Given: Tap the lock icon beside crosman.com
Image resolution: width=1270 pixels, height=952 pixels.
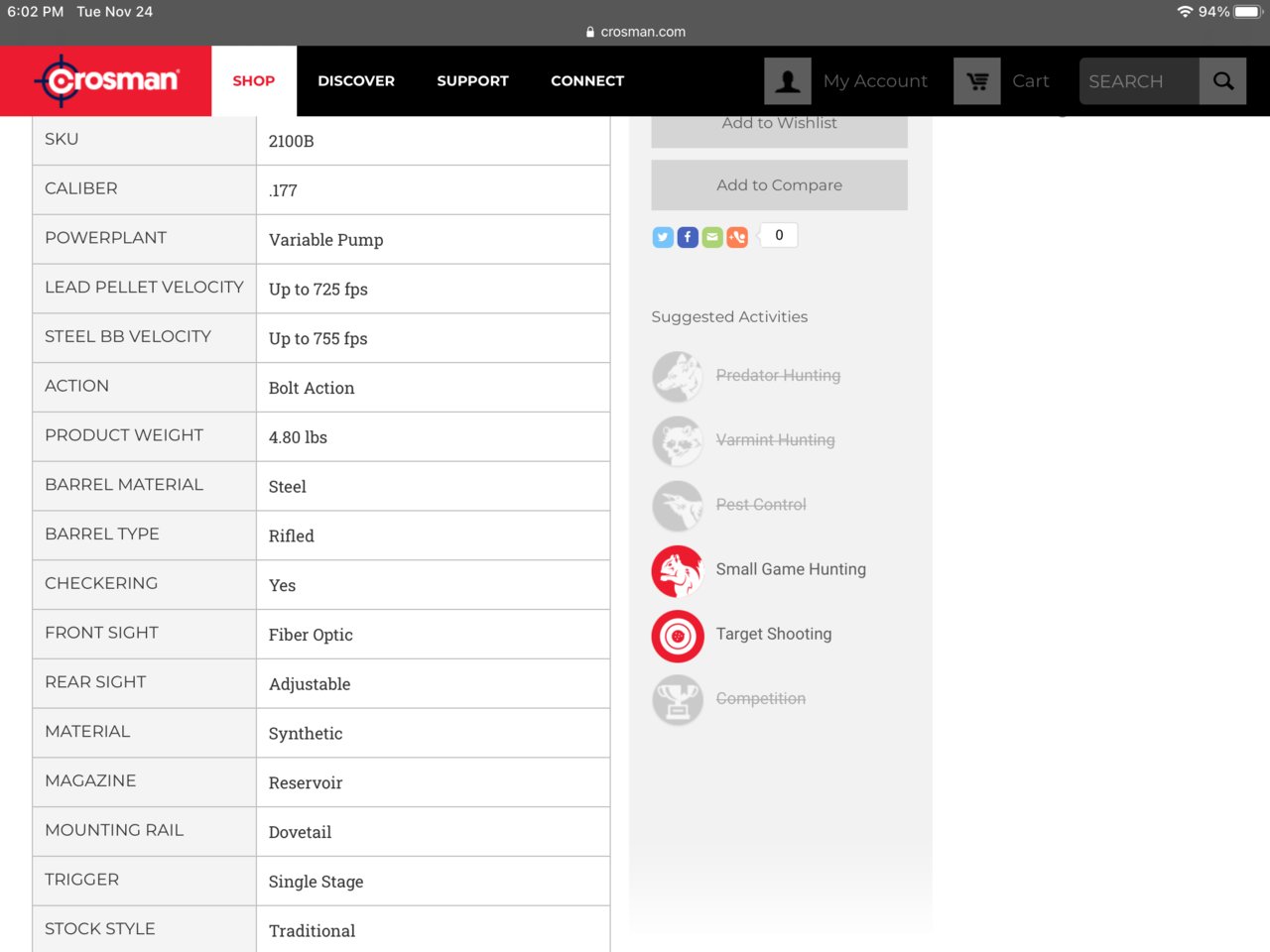Looking at the screenshot, I should point(590,32).
